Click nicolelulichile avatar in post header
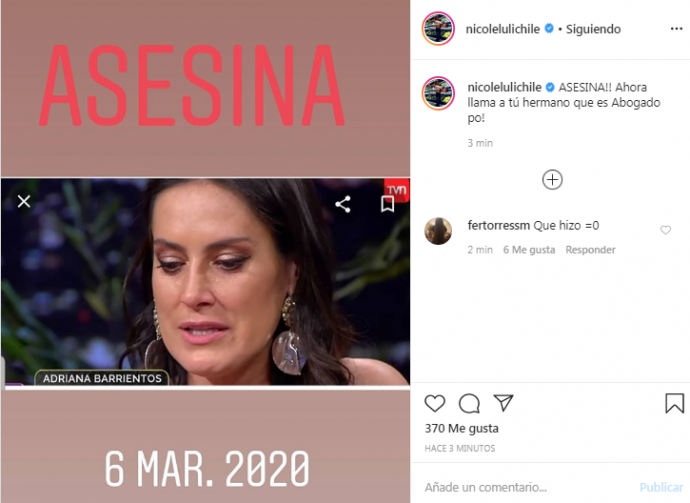This screenshot has height=503, width=690. tap(438, 29)
